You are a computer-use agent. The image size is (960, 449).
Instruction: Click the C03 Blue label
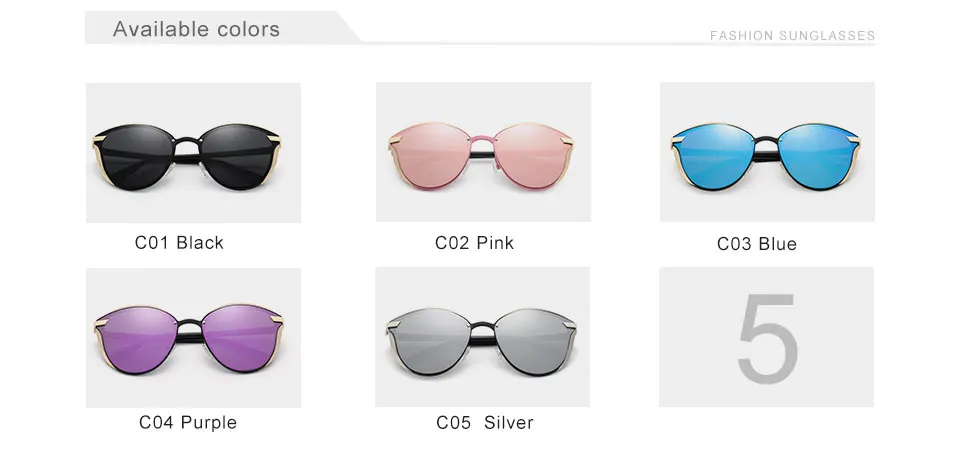[757, 244]
